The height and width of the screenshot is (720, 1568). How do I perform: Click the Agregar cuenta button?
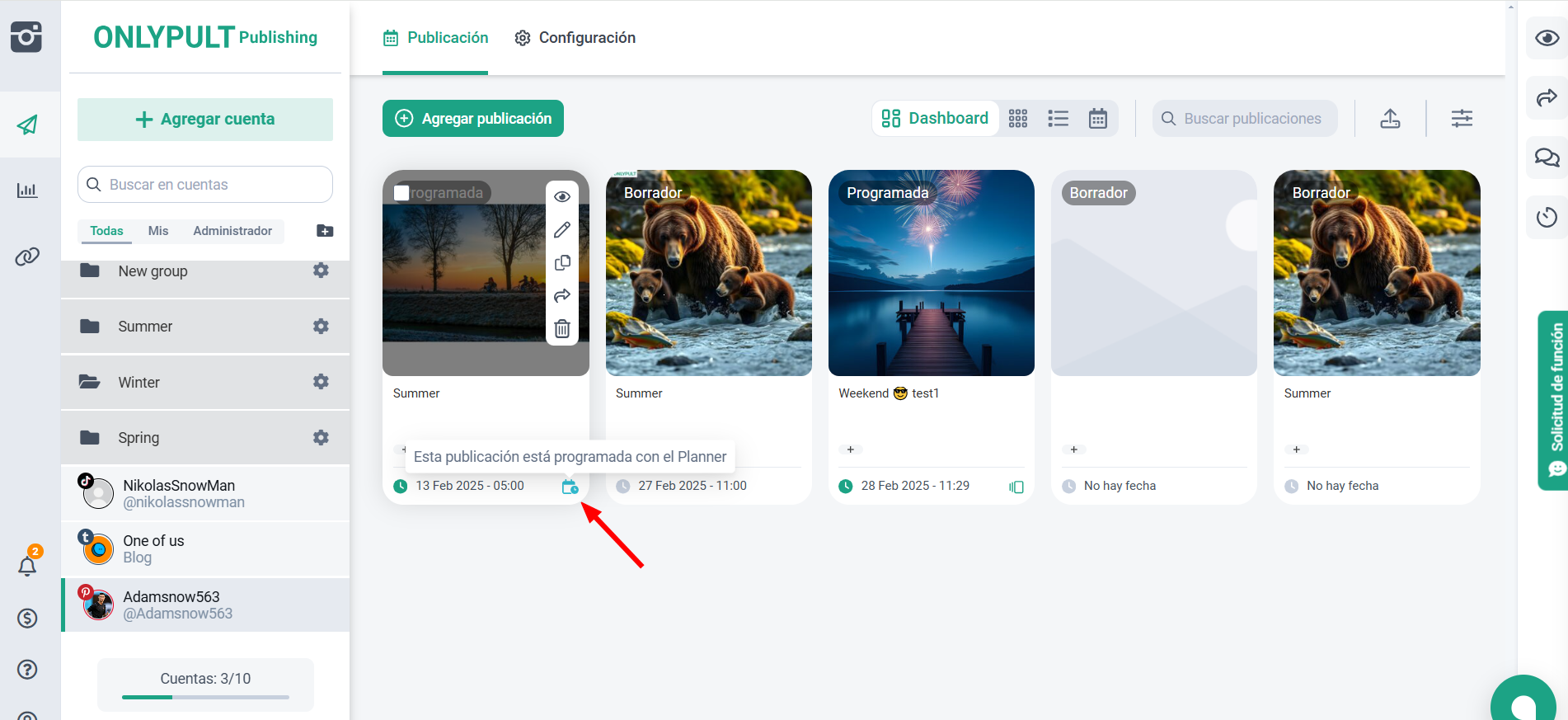click(x=205, y=120)
